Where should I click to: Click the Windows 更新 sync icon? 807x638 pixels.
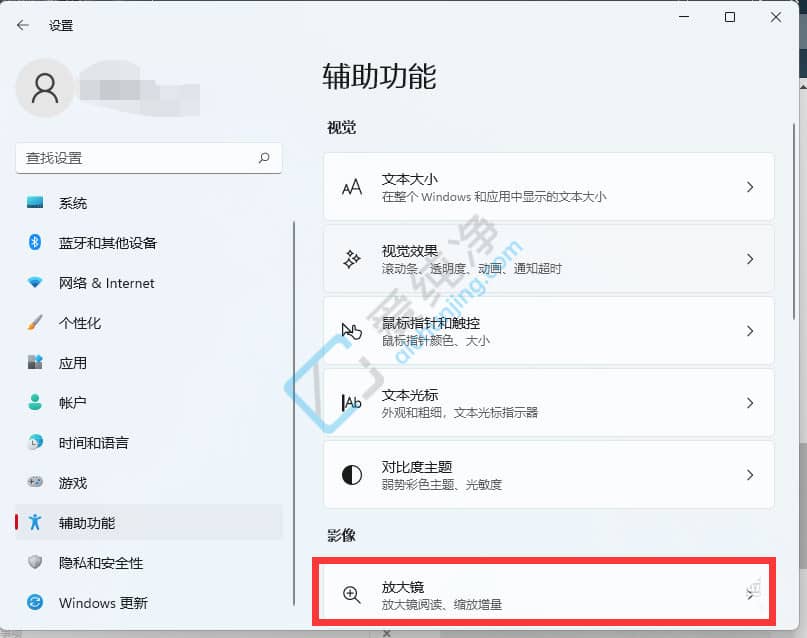click(35, 602)
